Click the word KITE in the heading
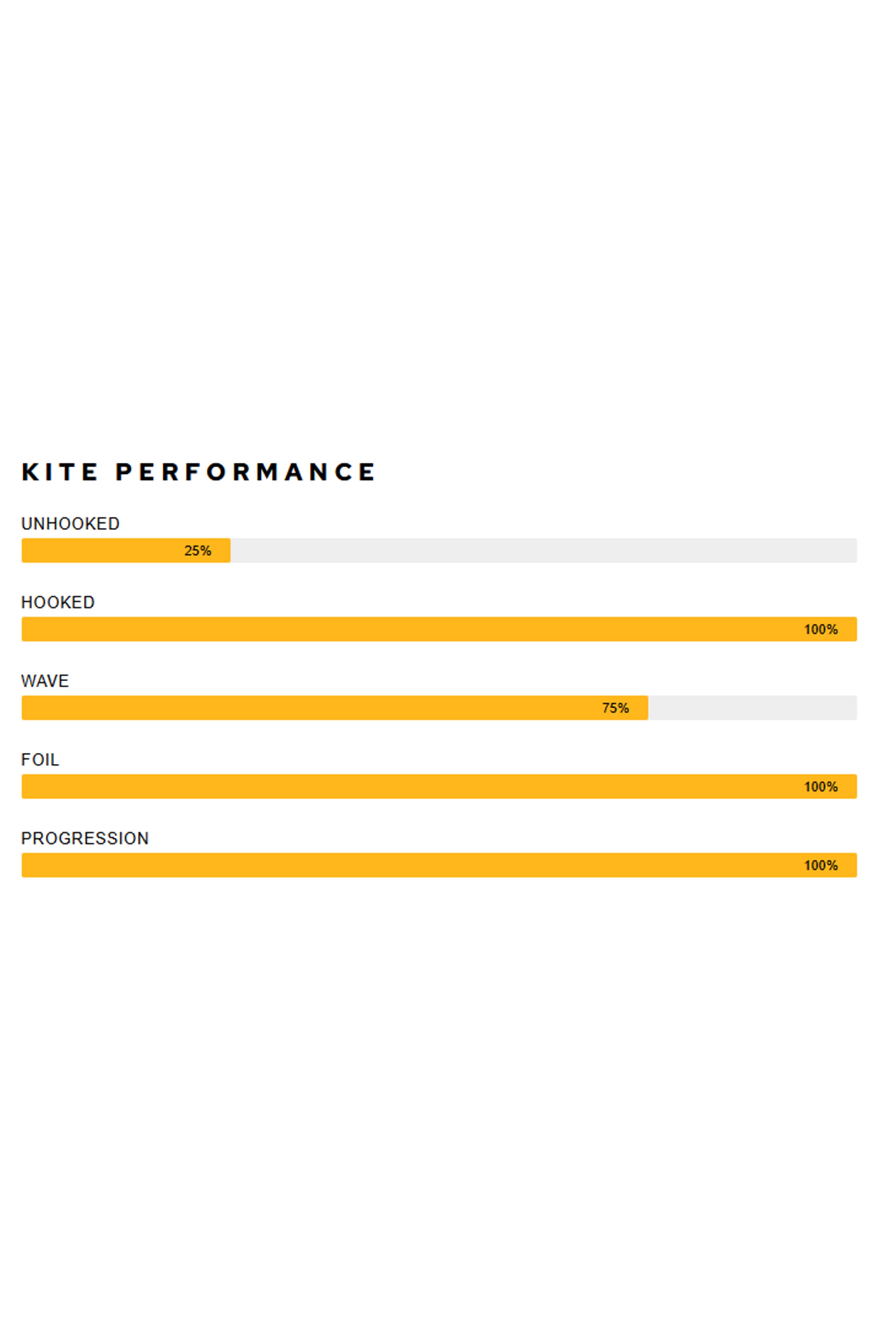Screen dimensions: 896x1344 point(59,472)
